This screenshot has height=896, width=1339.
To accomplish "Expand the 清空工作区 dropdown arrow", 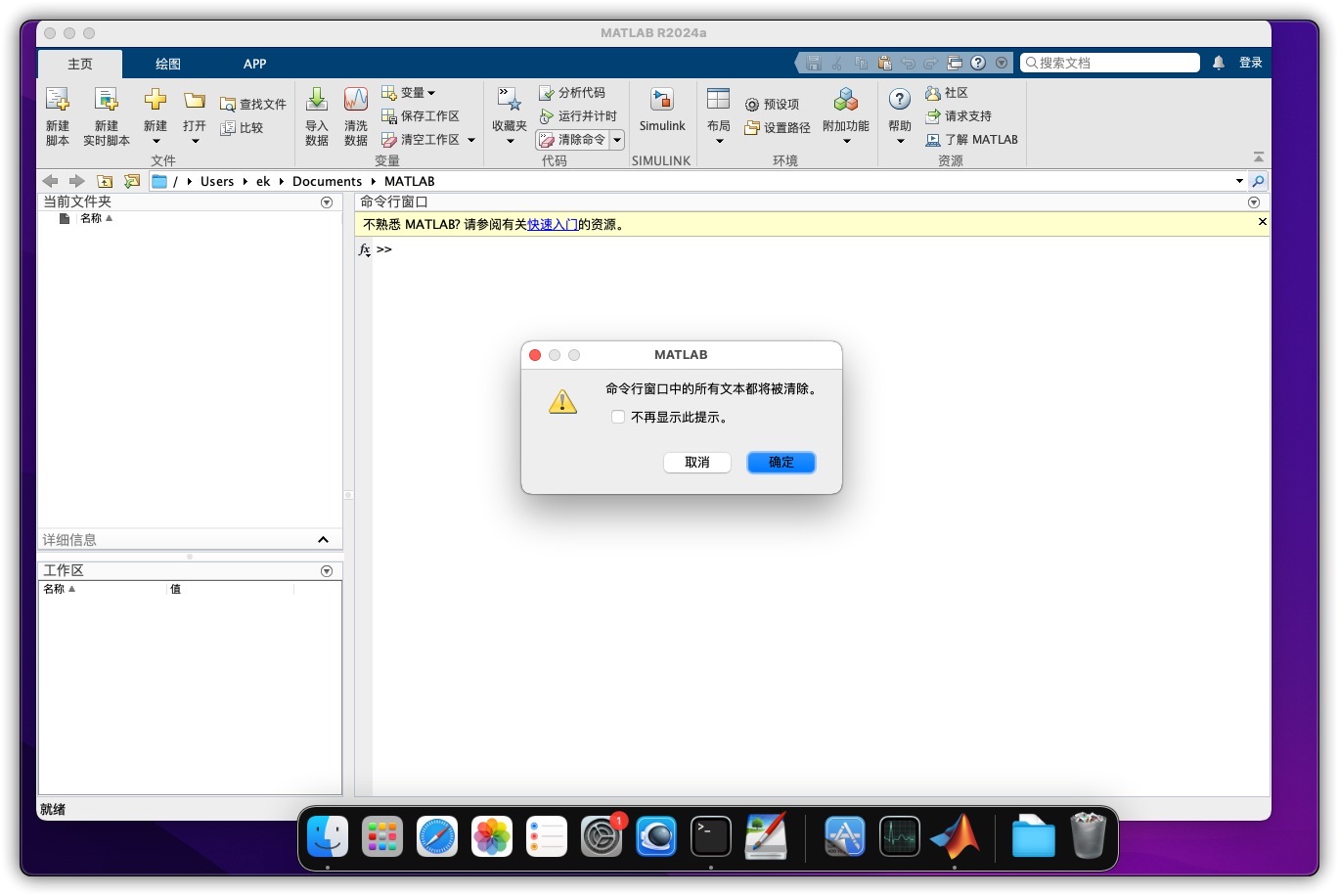I will (471, 140).
